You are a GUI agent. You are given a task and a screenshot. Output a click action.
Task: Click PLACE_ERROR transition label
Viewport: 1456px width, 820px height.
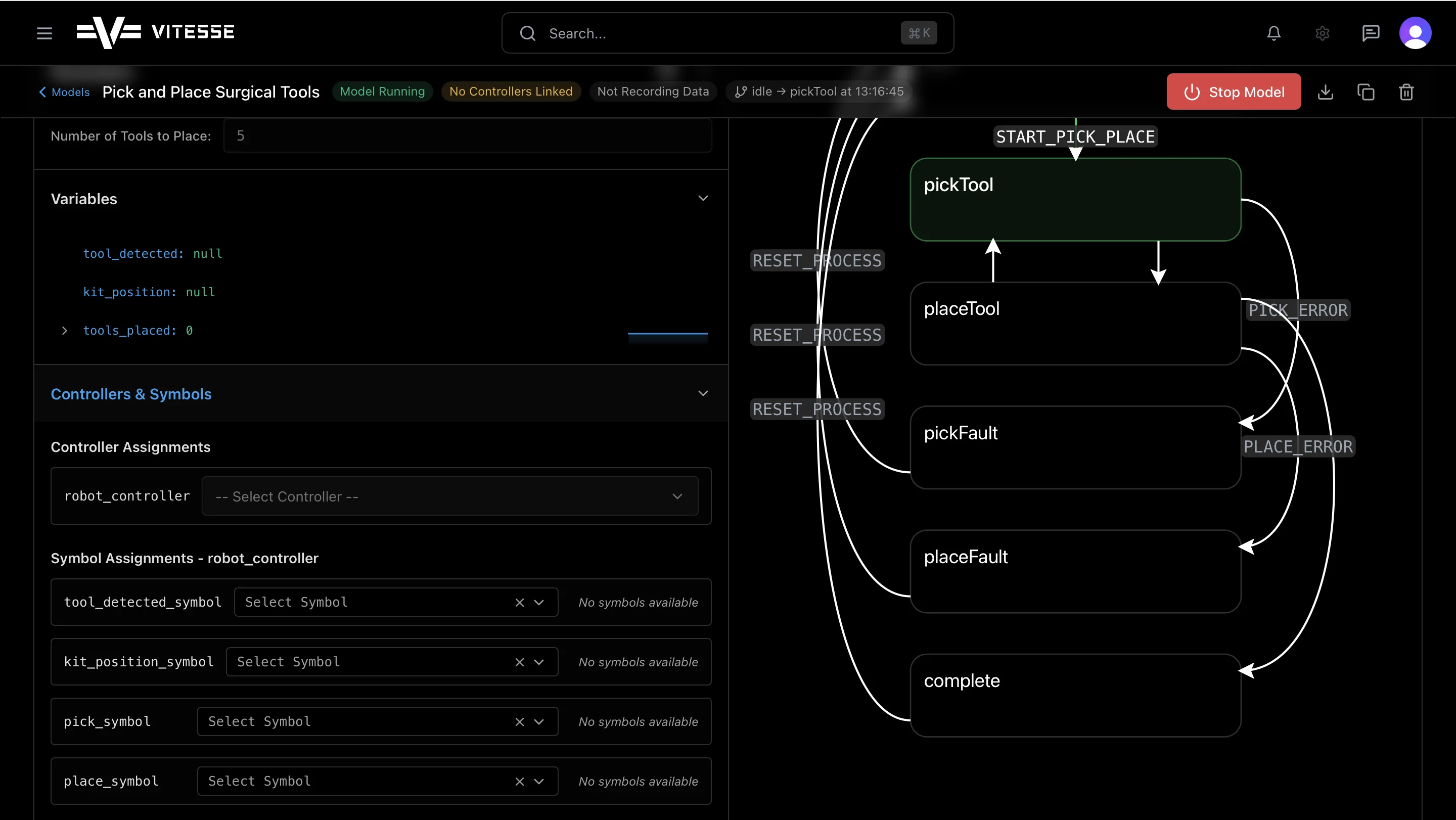click(1298, 447)
